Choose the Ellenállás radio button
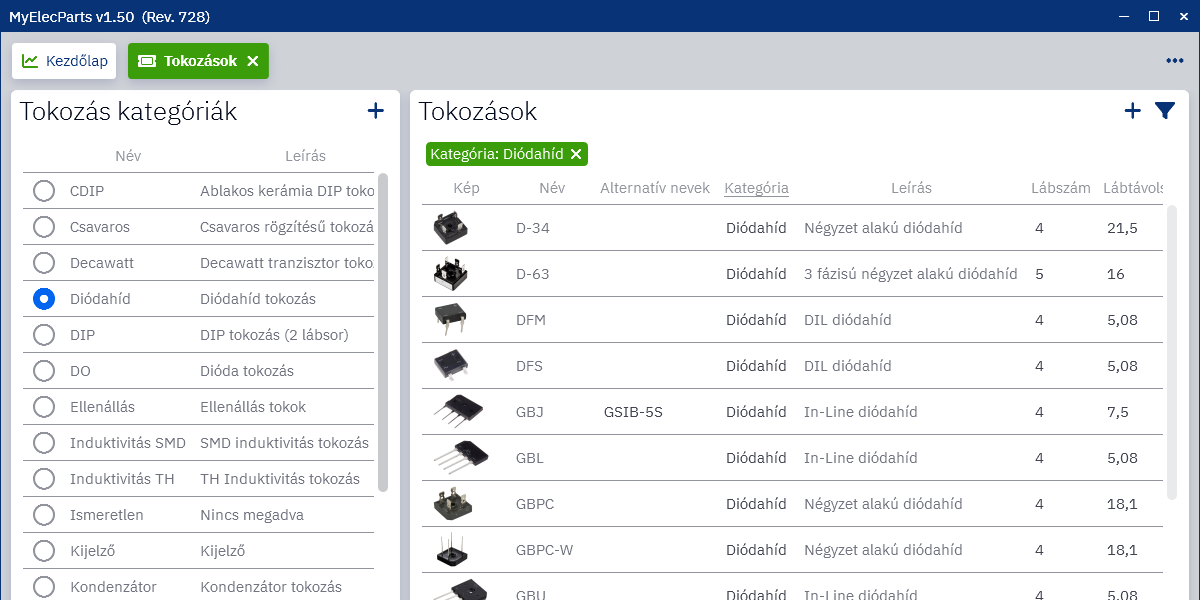1200x600 pixels. pos(44,407)
